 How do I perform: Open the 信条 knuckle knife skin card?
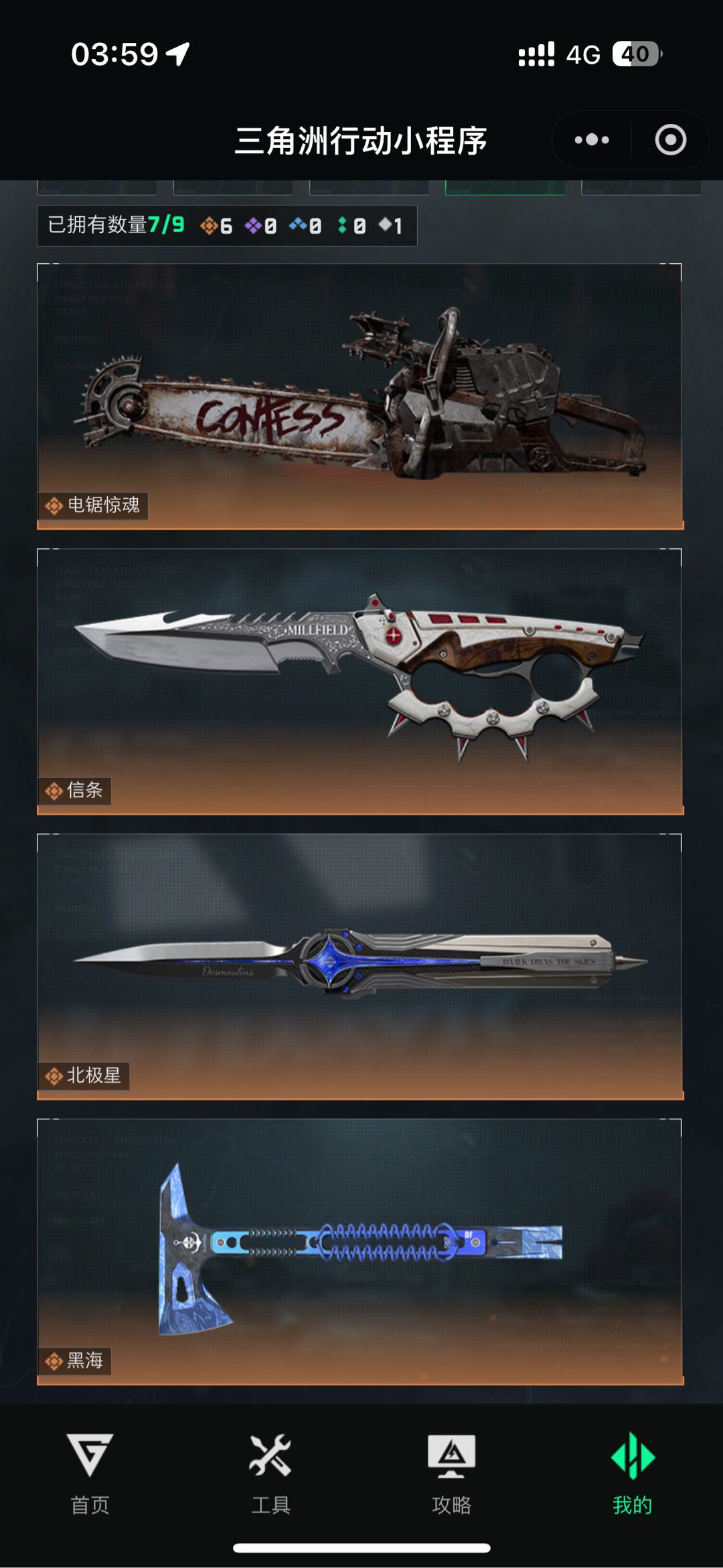point(360,682)
